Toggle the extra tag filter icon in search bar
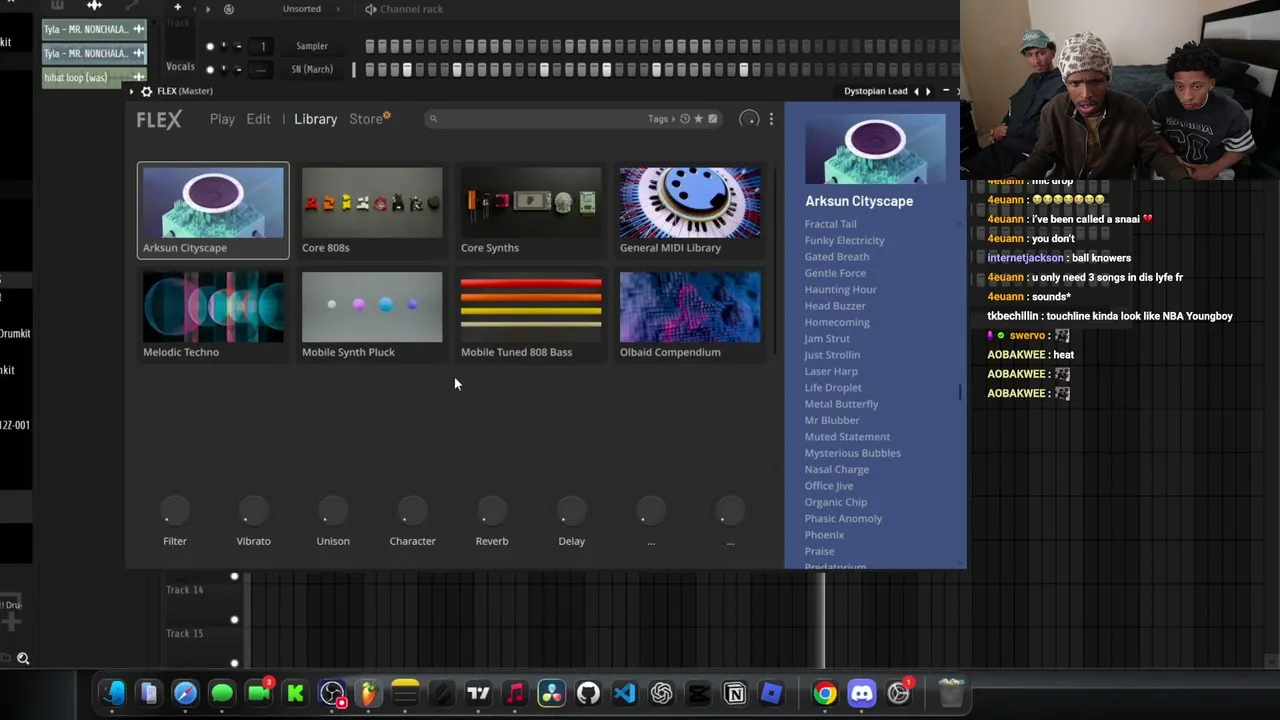The width and height of the screenshot is (1280, 720). 712,119
